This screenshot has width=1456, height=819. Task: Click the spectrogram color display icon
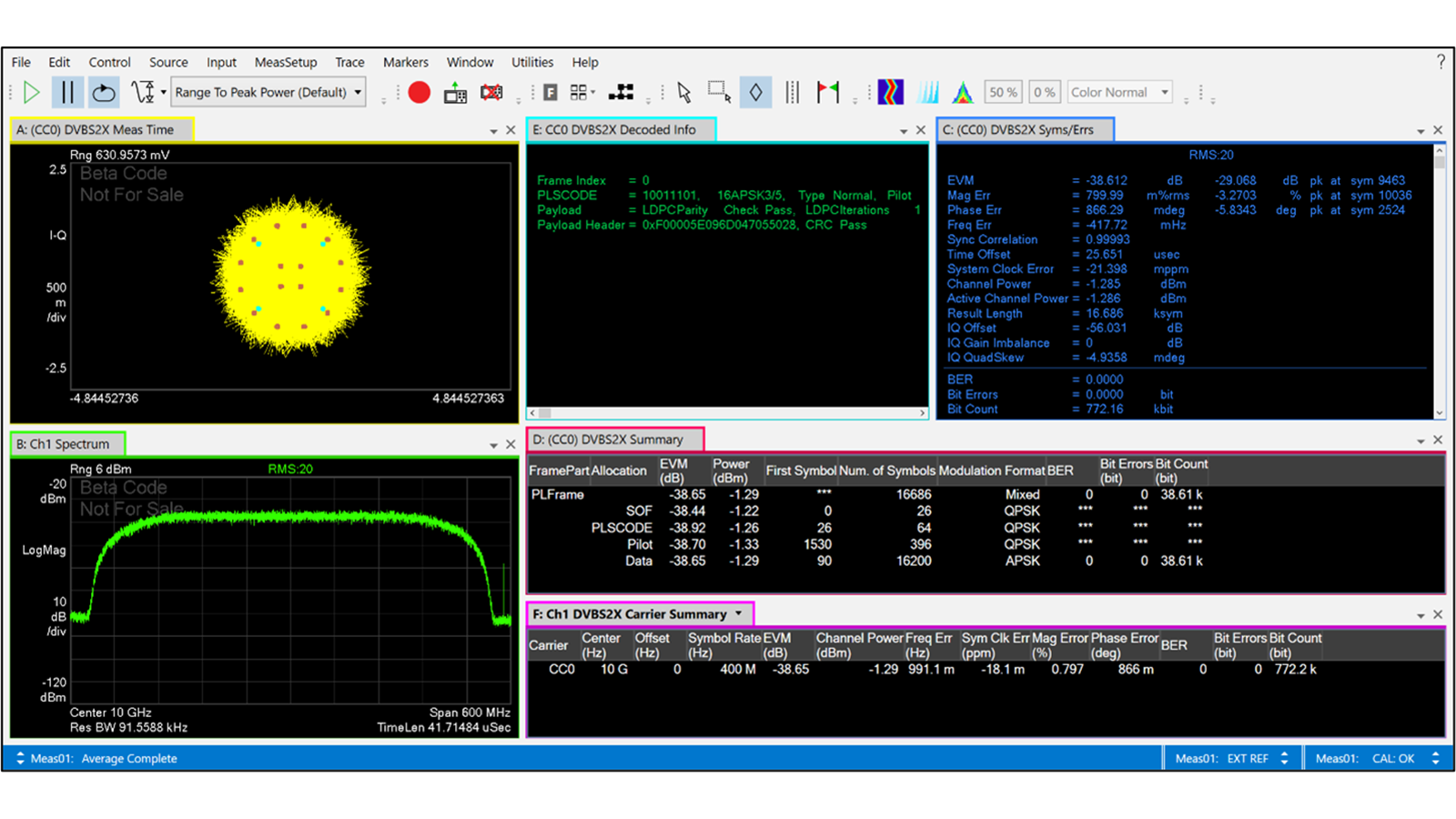[x=890, y=91]
